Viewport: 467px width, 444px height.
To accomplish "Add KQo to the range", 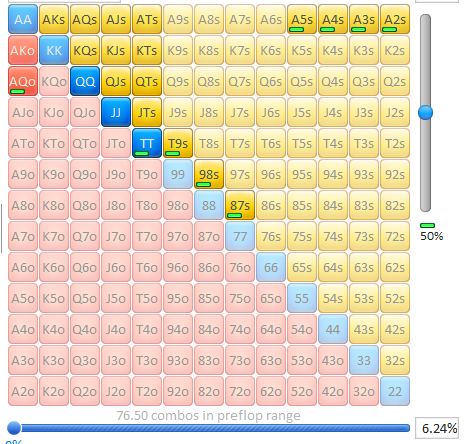I will pyautogui.click(x=54, y=81).
